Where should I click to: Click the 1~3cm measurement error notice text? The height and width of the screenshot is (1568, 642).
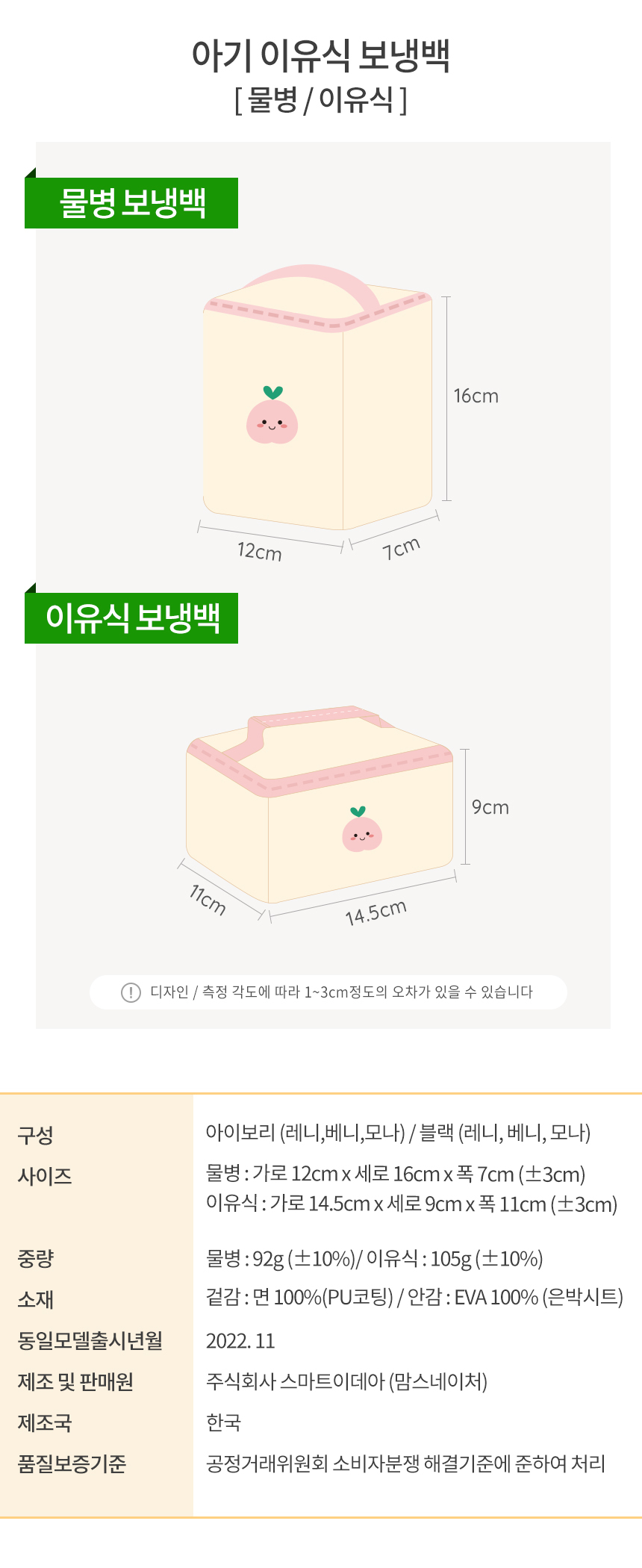pos(341,992)
